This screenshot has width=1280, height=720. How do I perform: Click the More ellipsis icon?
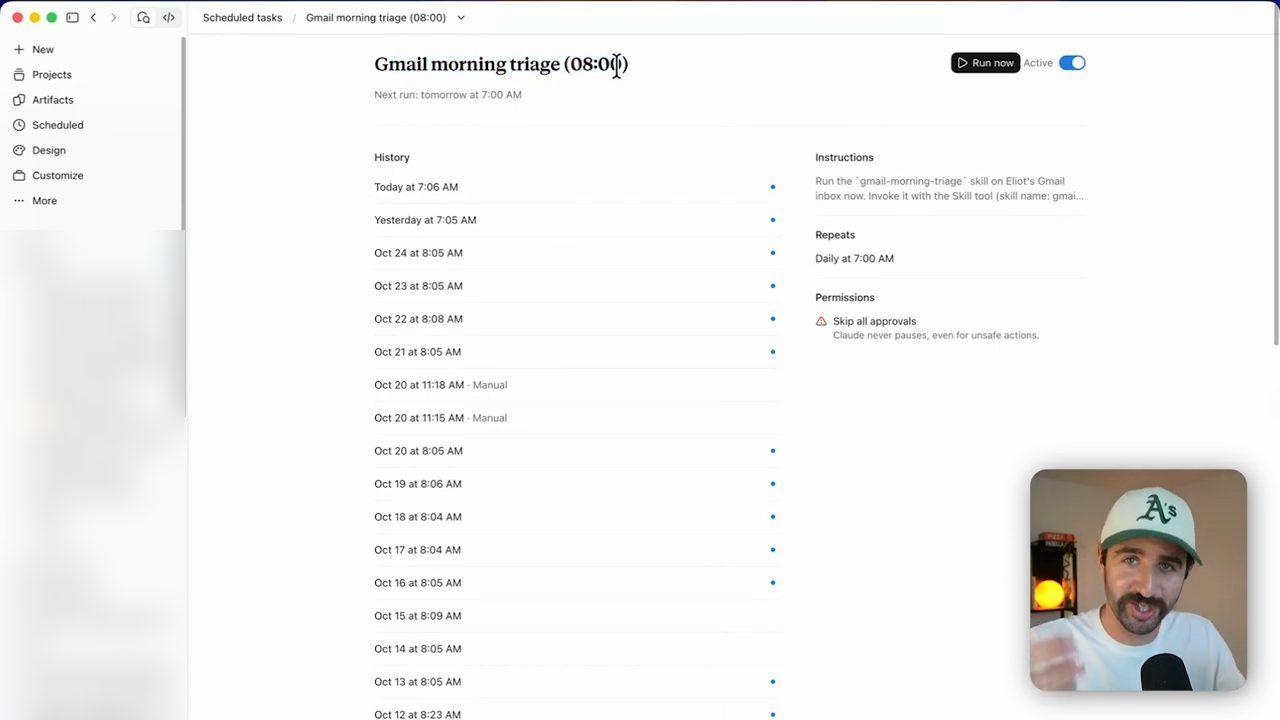19,200
